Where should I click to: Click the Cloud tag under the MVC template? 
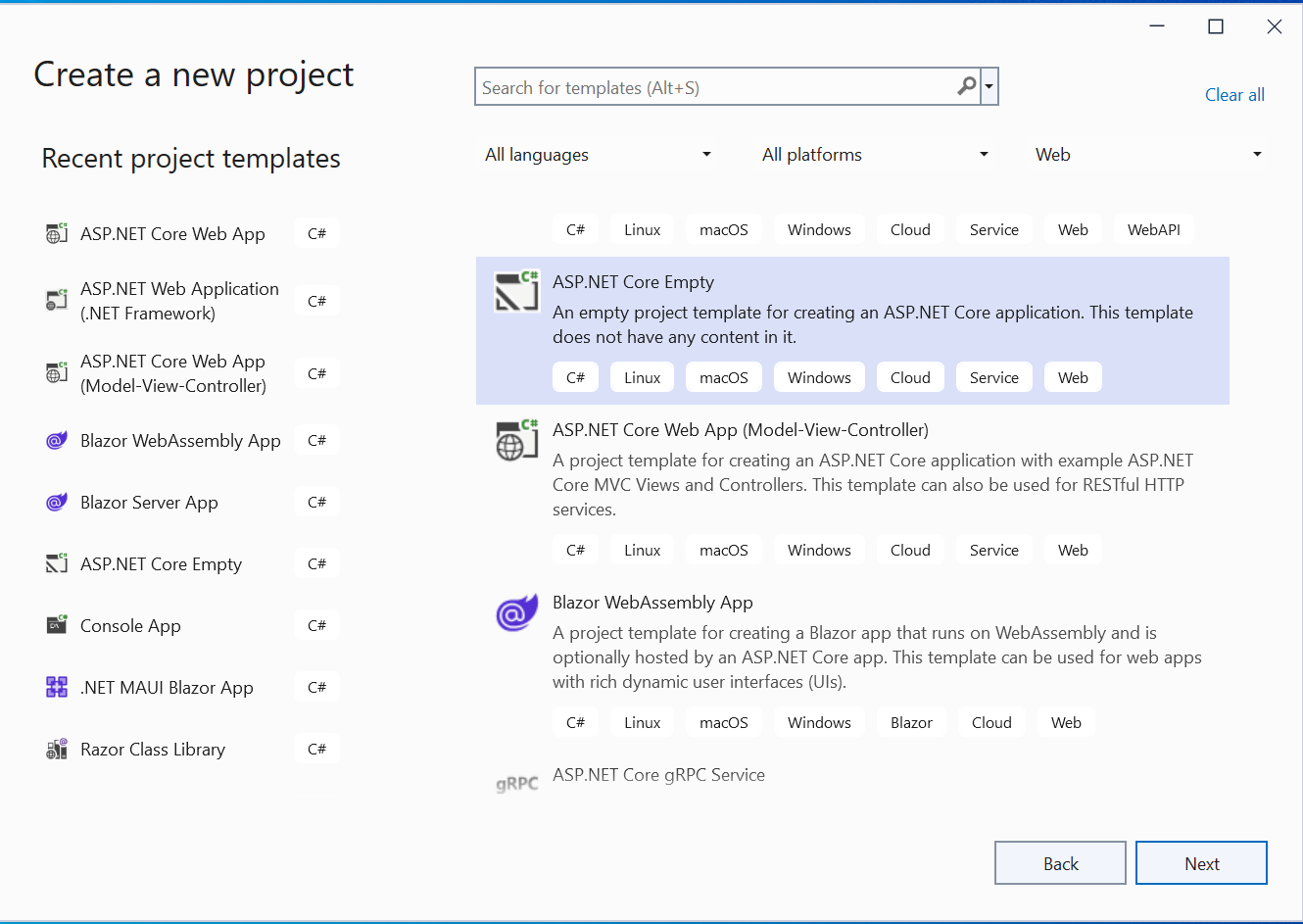tap(910, 550)
